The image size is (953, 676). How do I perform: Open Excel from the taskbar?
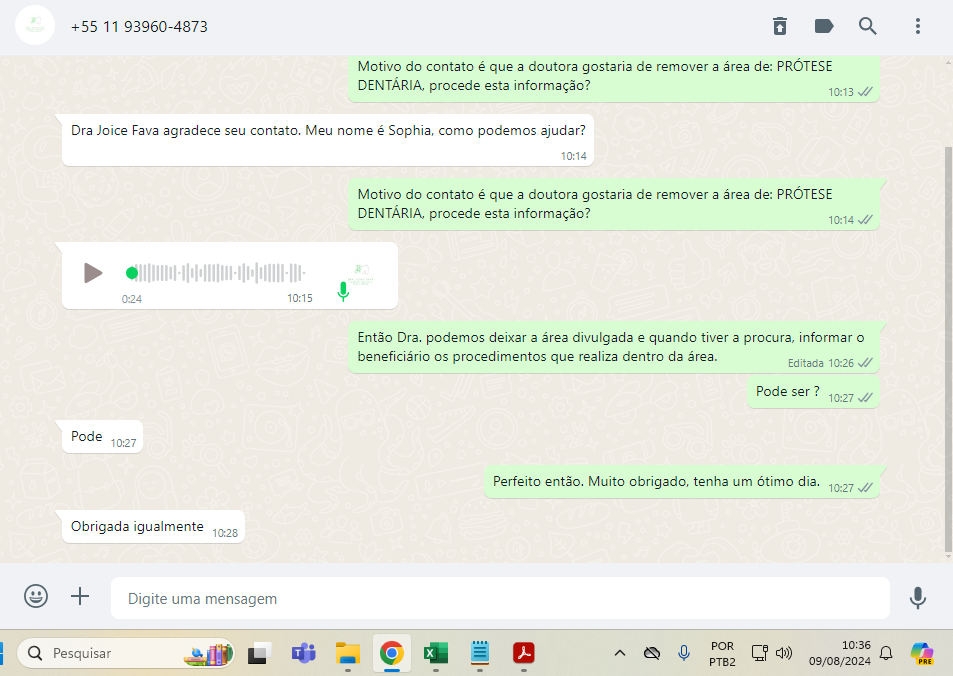point(436,654)
